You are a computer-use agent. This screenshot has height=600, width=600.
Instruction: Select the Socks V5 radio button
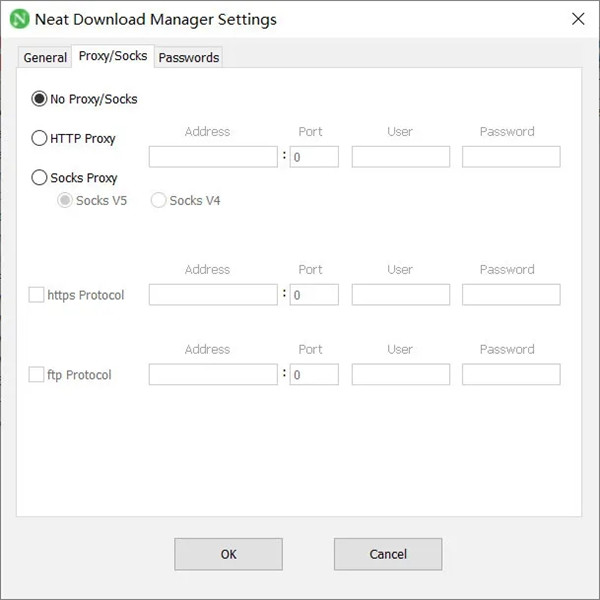click(66, 200)
